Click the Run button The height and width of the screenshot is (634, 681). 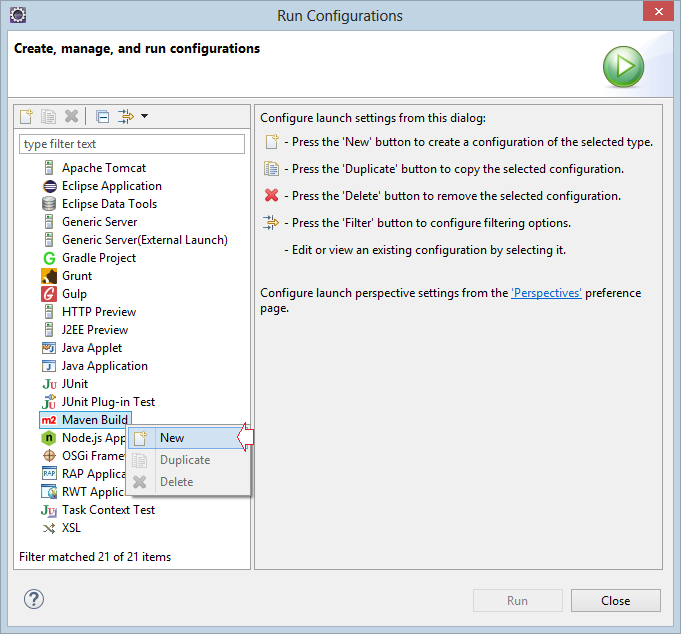pos(518,601)
